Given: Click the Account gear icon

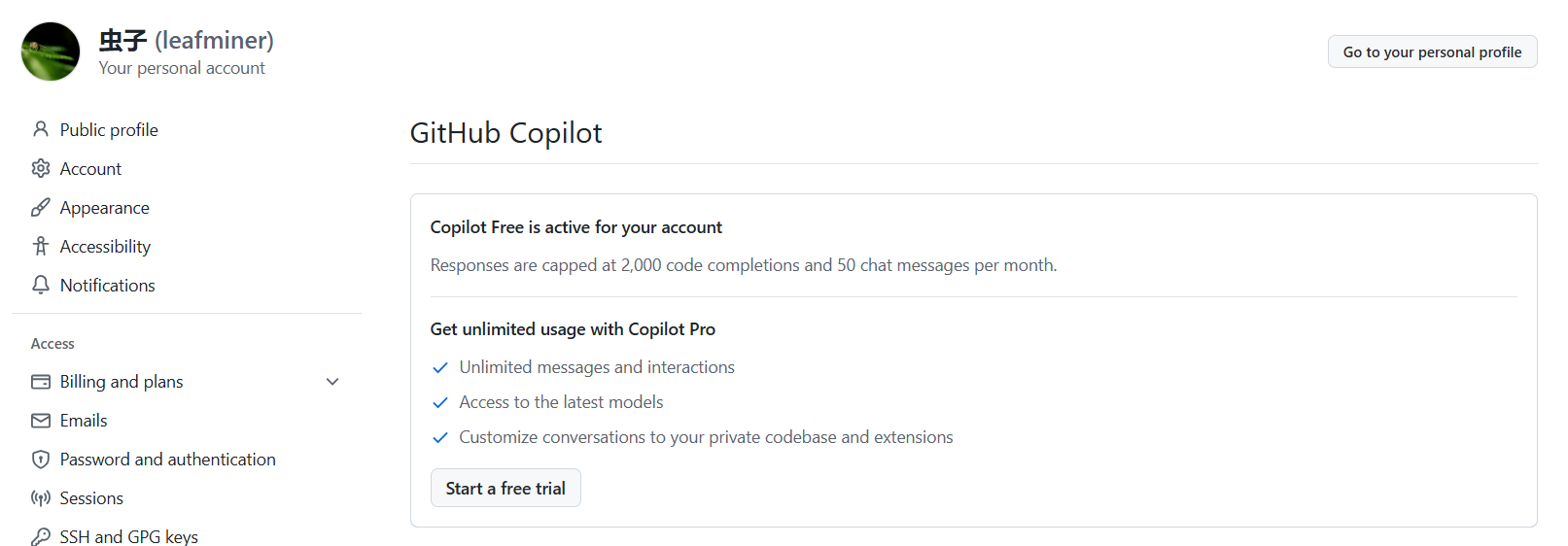Looking at the screenshot, I should click(41, 168).
